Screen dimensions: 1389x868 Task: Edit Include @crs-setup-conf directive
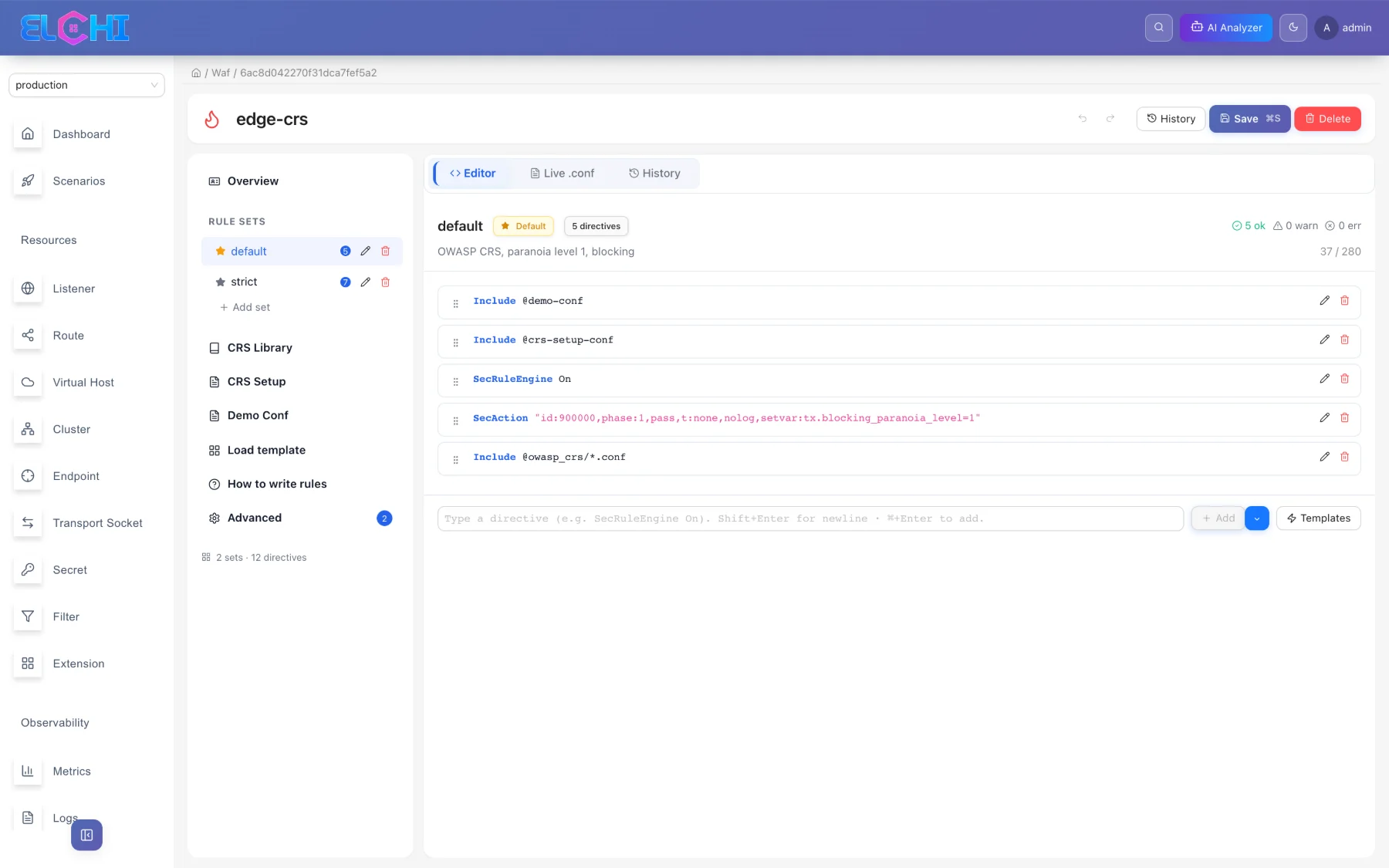1324,339
